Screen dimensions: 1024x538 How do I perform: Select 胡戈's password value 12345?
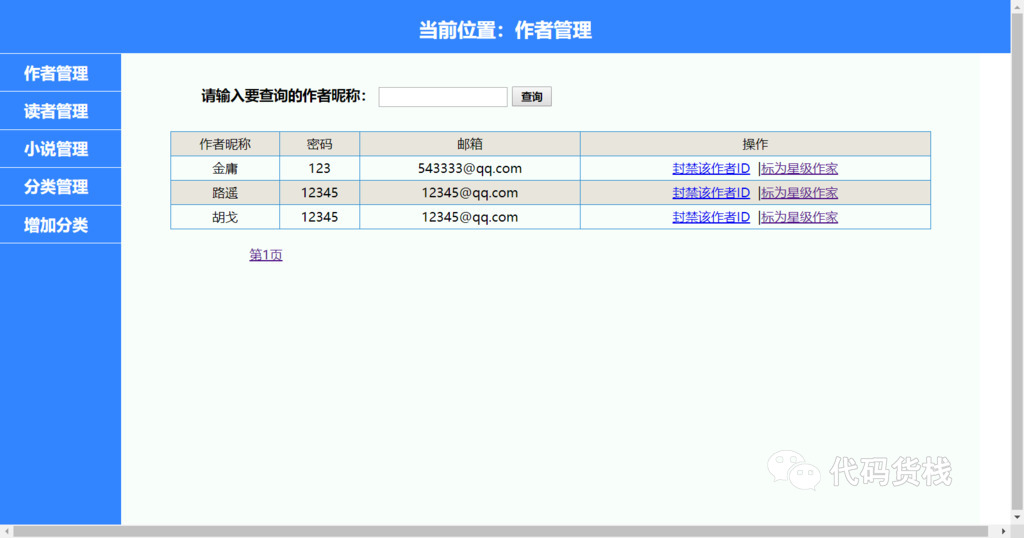coord(319,217)
